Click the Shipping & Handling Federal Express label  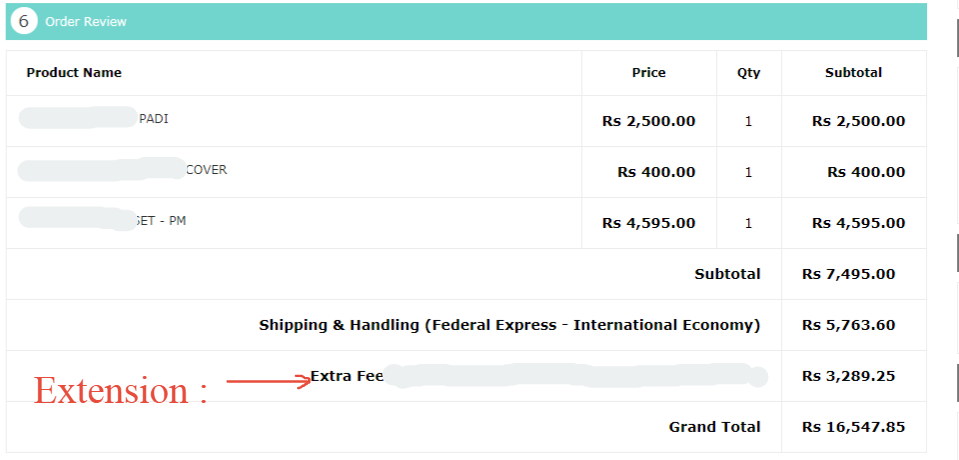point(509,325)
